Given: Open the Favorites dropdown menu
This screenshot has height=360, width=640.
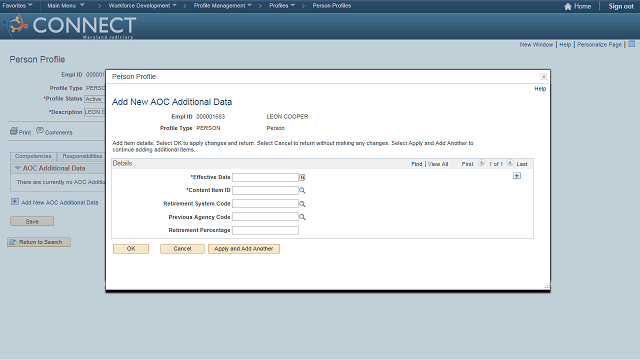Looking at the screenshot, I should tap(17, 6).
